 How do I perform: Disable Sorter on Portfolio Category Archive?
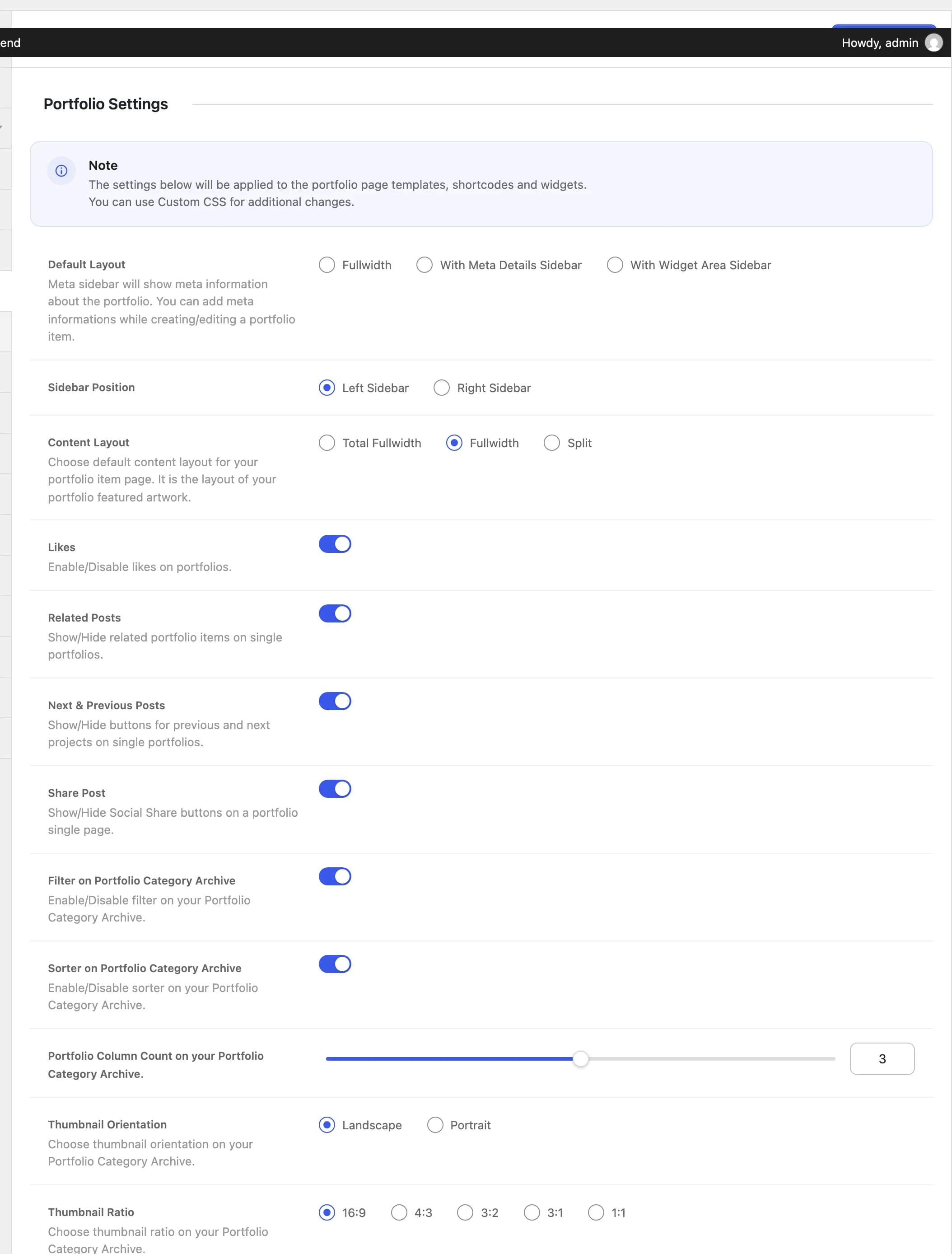[335, 964]
